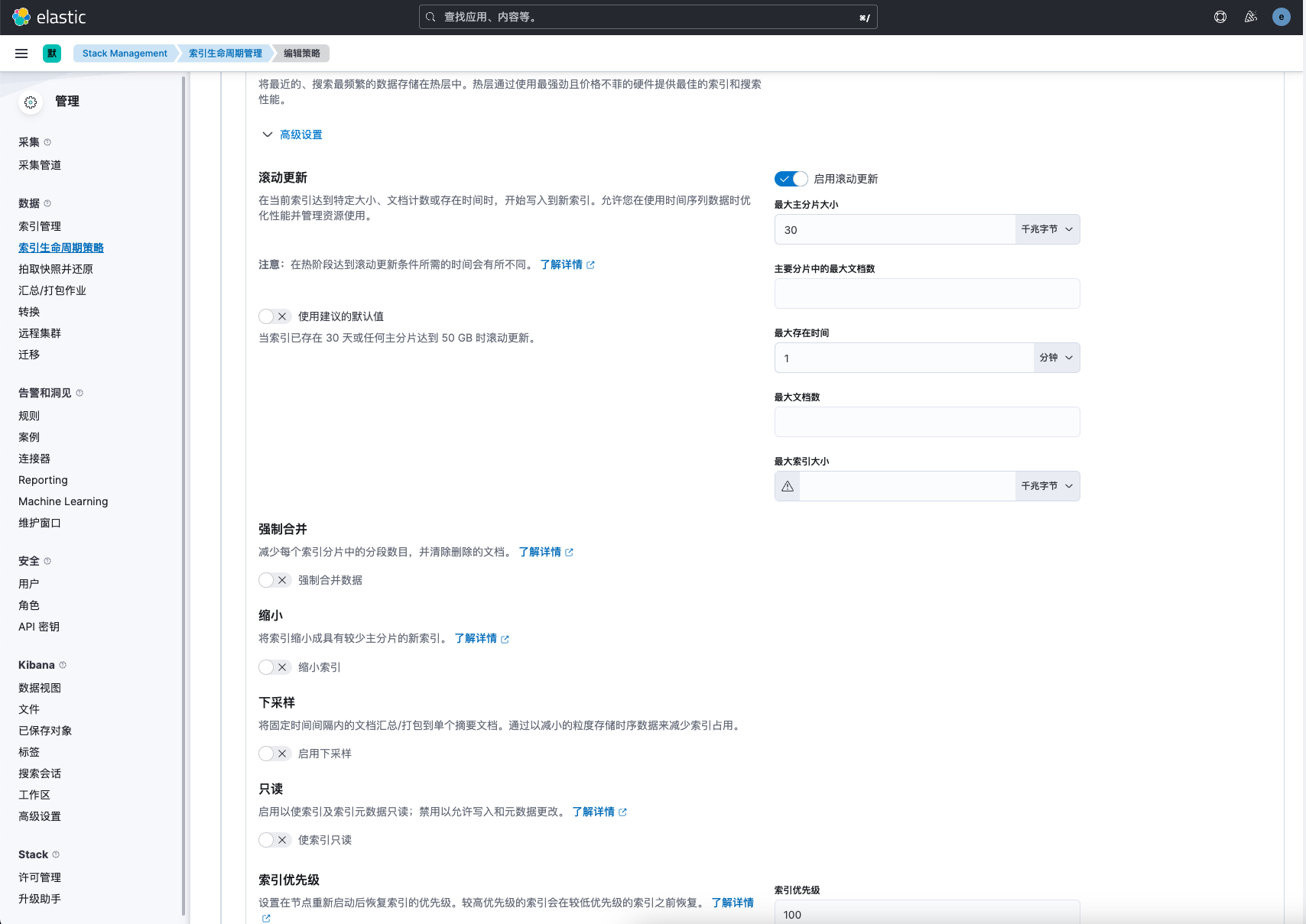Open the hamburger navigation menu
Screen dimensions: 1306x924
click(x=21, y=53)
